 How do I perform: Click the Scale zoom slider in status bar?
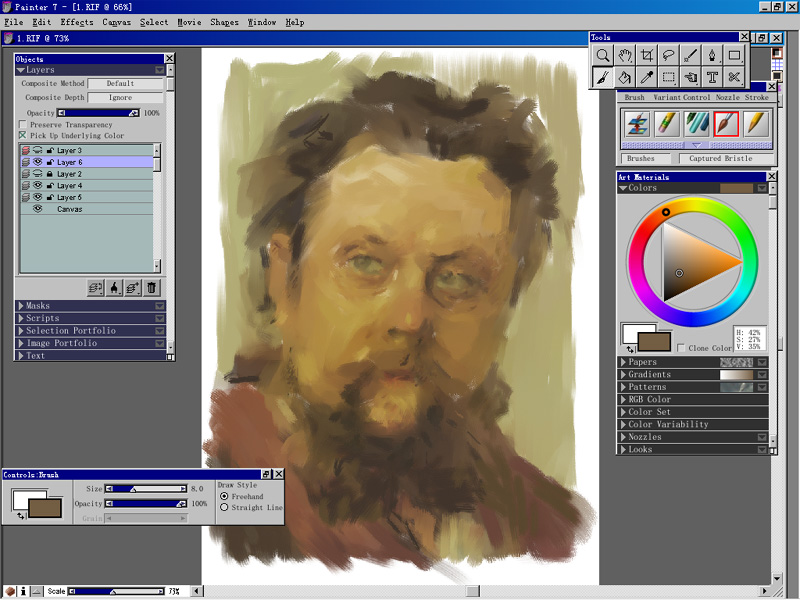click(x=116, y=591)
